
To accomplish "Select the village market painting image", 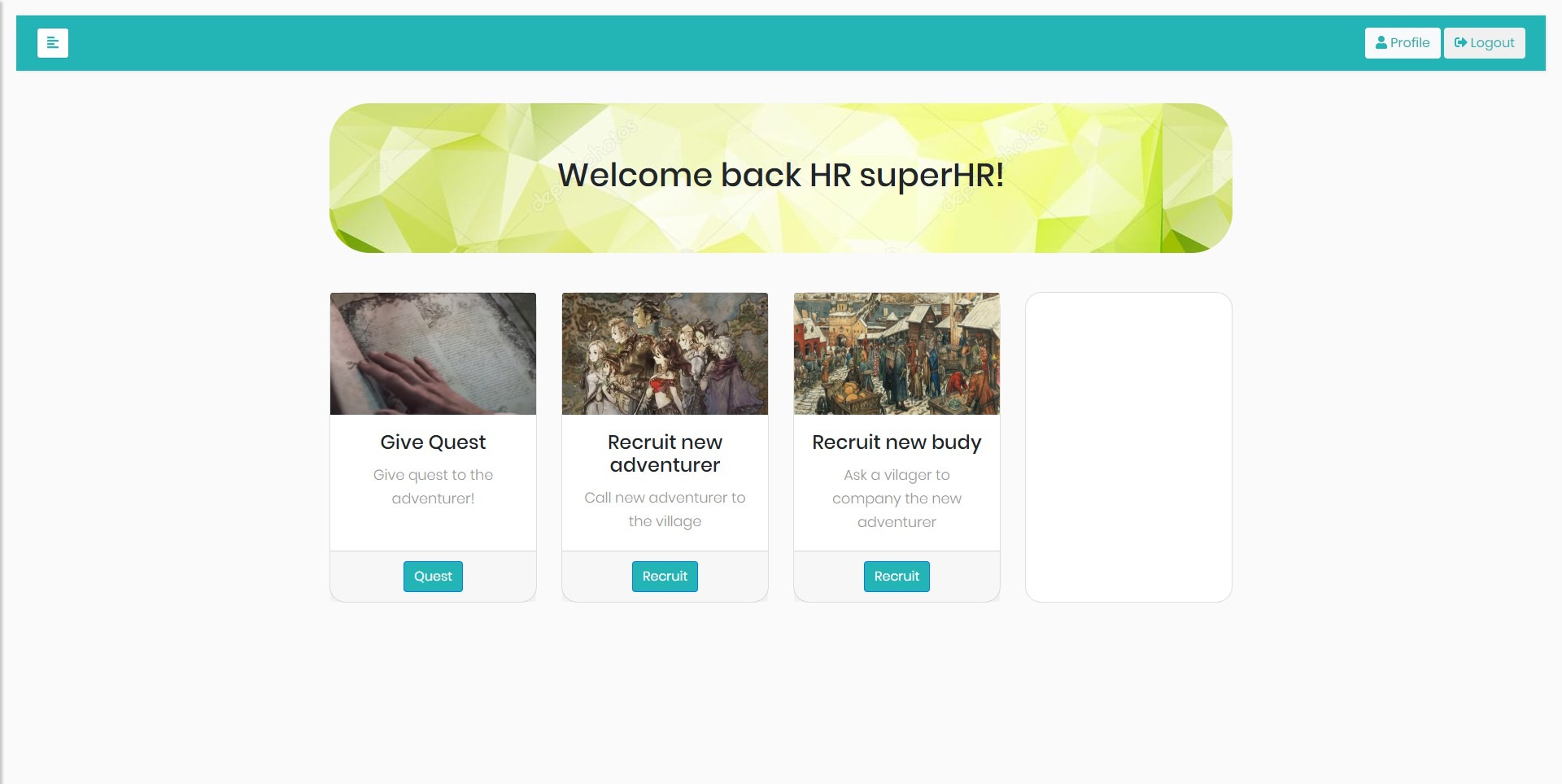I will click(897, 354).
